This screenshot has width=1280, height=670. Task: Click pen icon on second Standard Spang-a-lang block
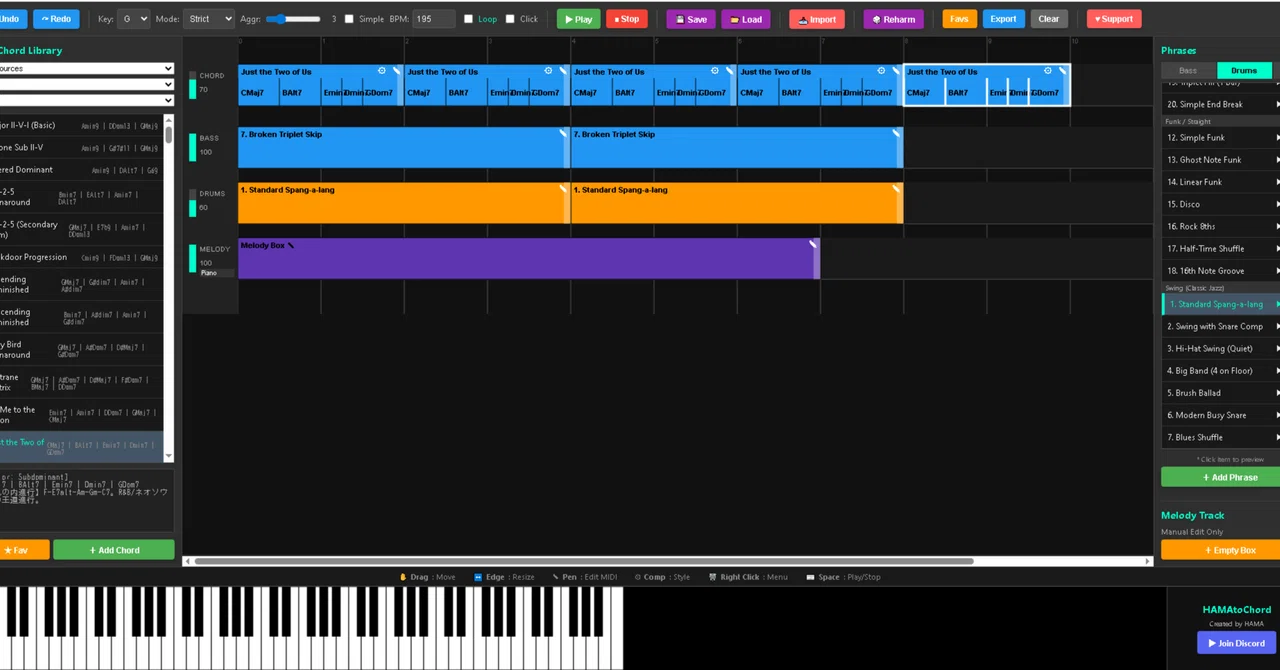pos(896,189)
